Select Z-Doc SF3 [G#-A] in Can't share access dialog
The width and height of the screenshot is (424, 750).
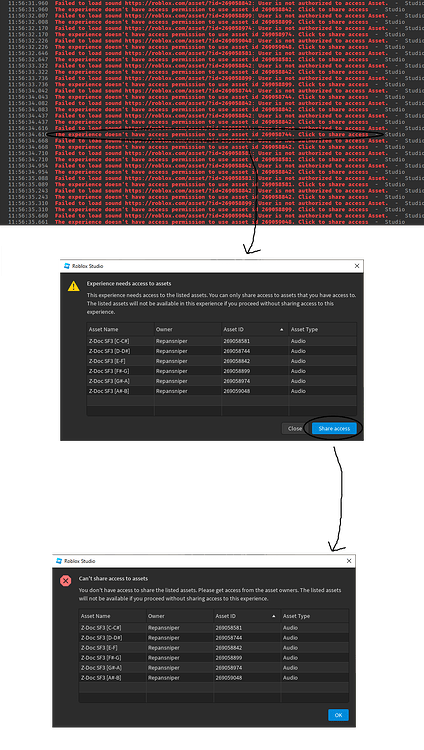point(101,668)
